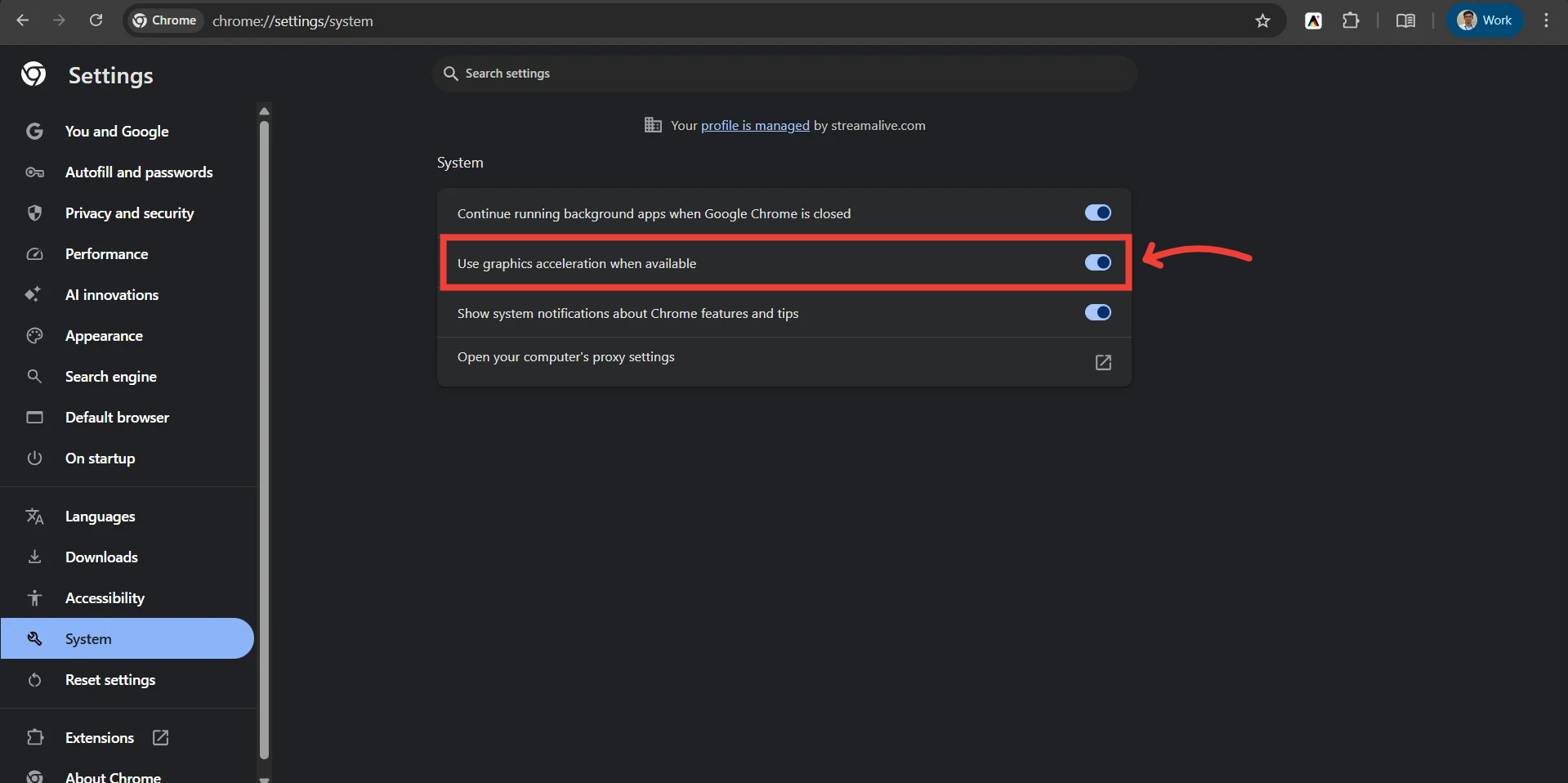
Task: Click the Search settings field
Action: point(784,74)
